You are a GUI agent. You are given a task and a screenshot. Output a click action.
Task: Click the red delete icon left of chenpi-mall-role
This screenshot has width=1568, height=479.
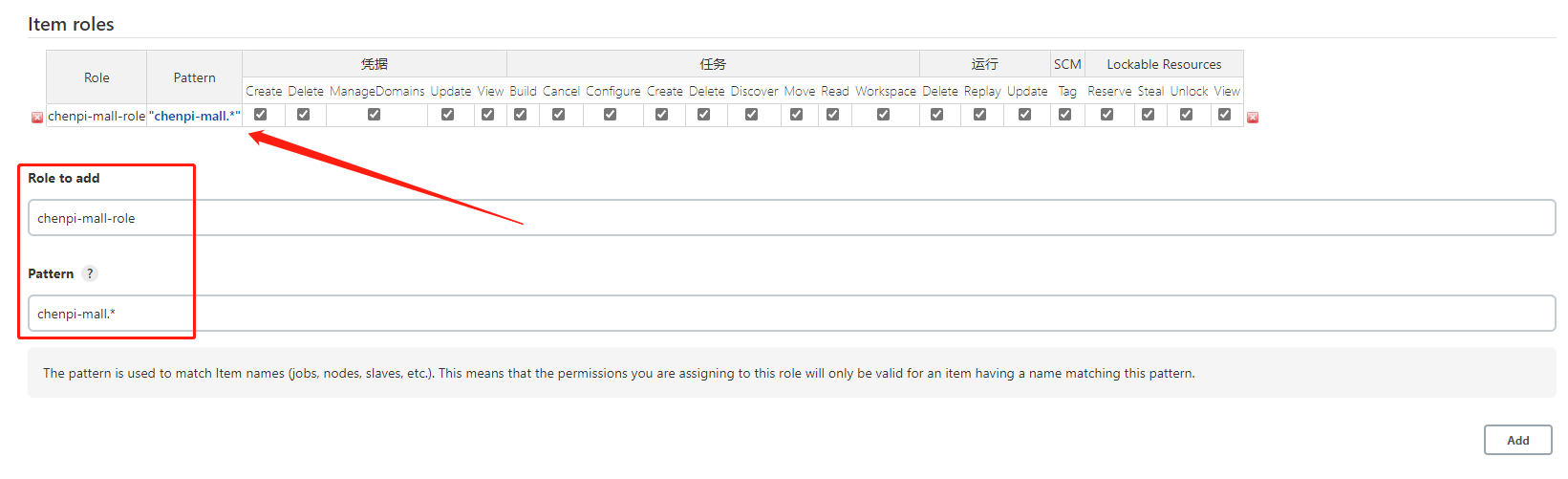37,118
